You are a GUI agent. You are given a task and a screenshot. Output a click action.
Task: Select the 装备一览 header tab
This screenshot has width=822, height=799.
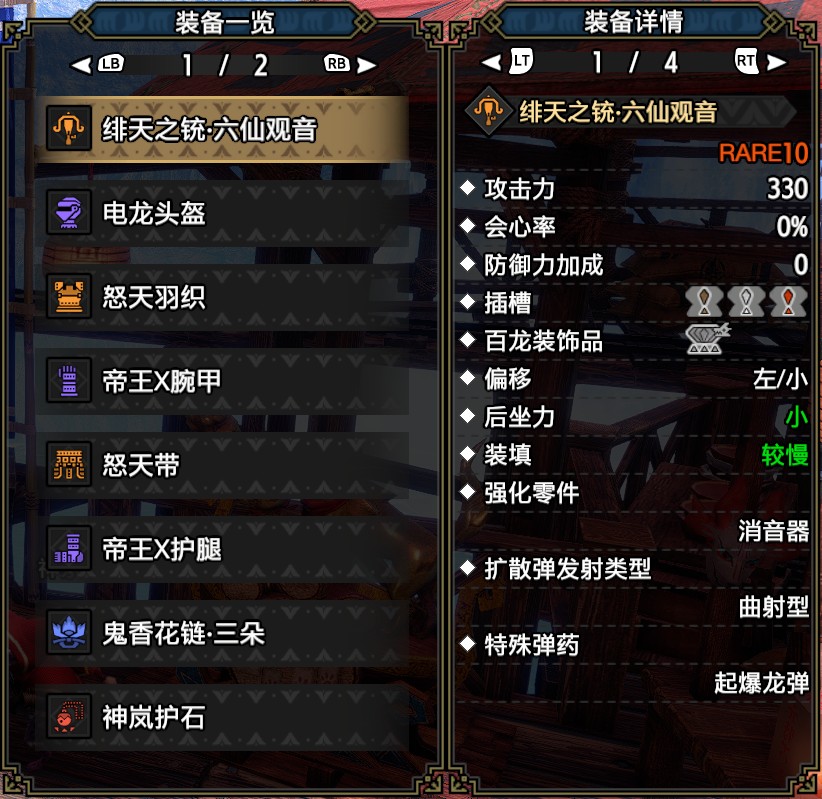coord(224,23)
